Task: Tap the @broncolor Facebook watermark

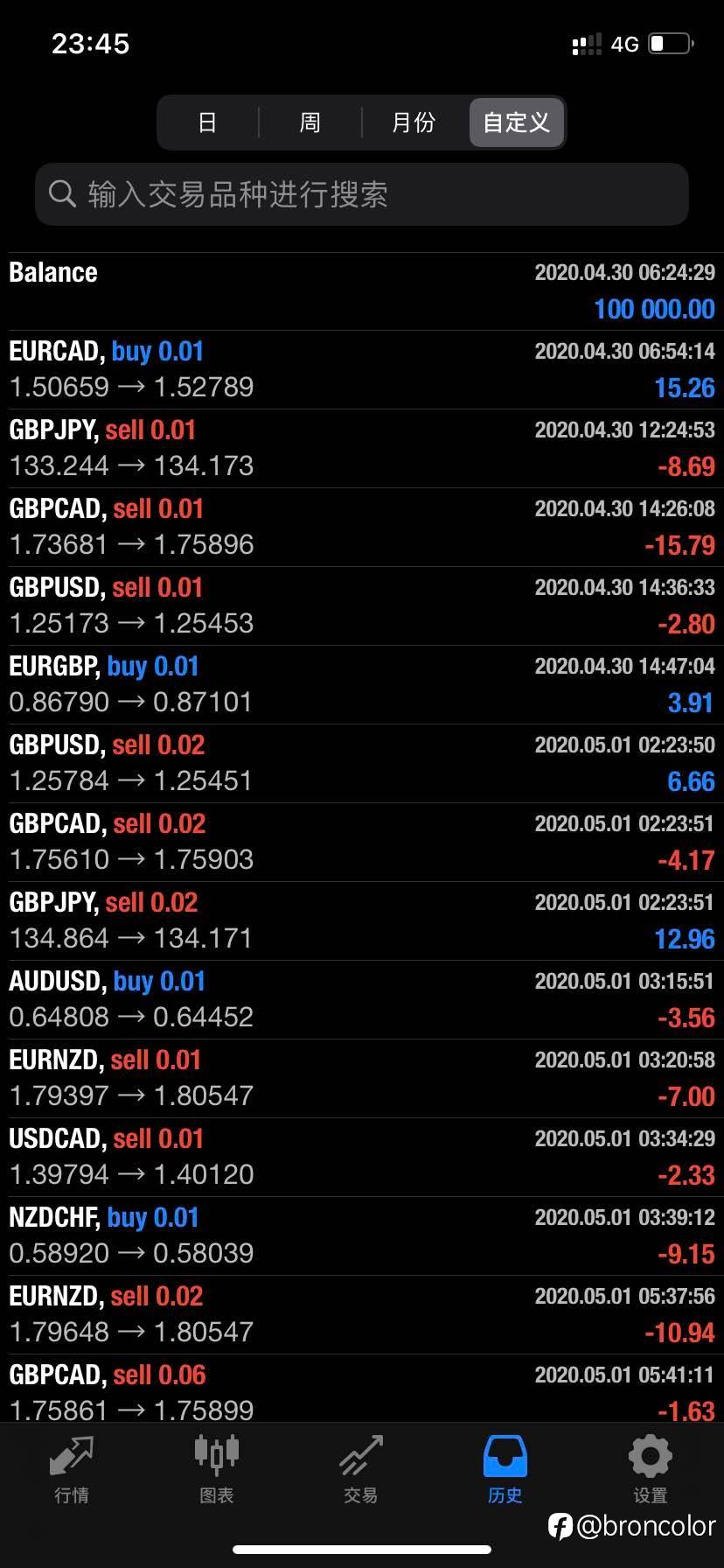Action: pos(632,1526)
